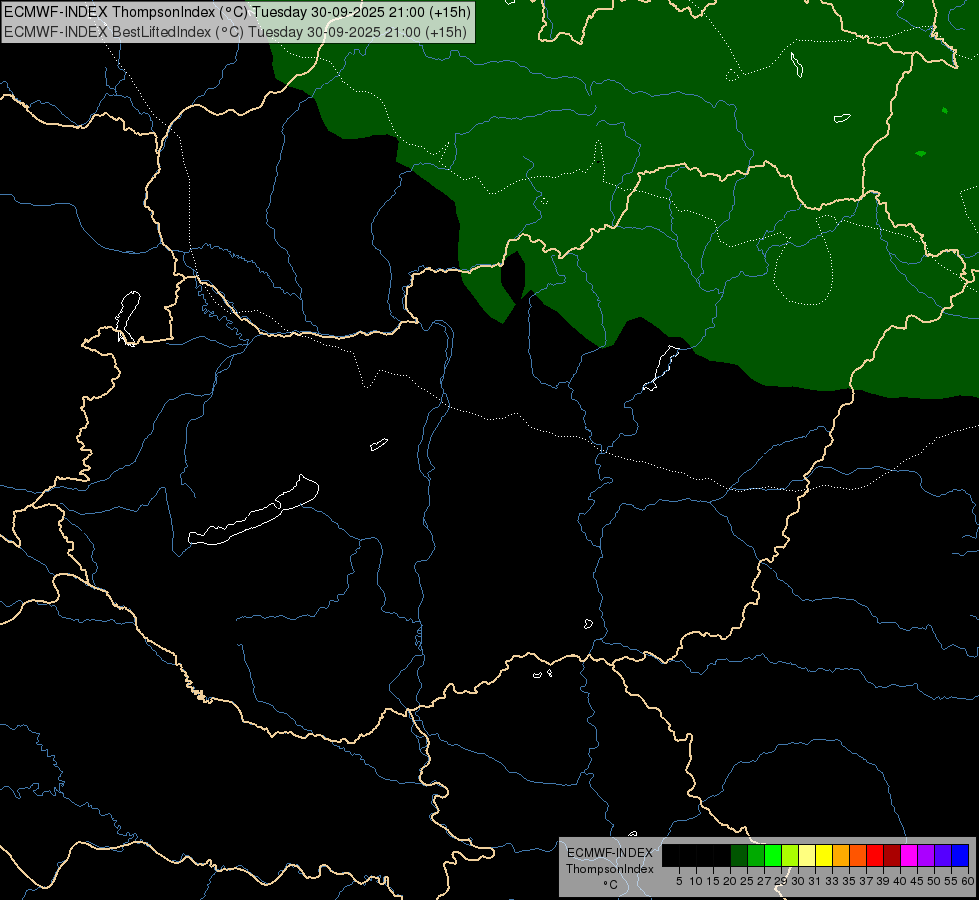
Task: Click the legend label ThompsonIndex
Action: click(610, 869)
